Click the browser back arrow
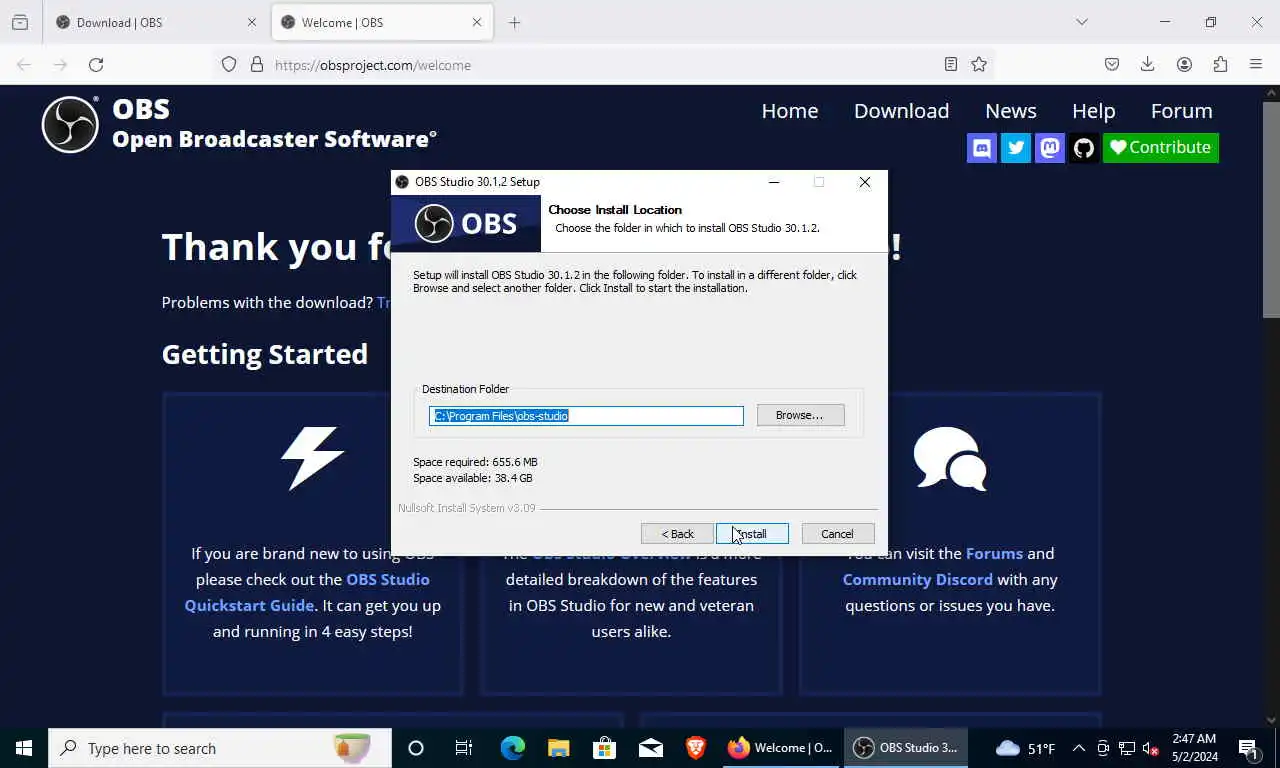The image size is (1280, 768). click(x=24, y=65)
